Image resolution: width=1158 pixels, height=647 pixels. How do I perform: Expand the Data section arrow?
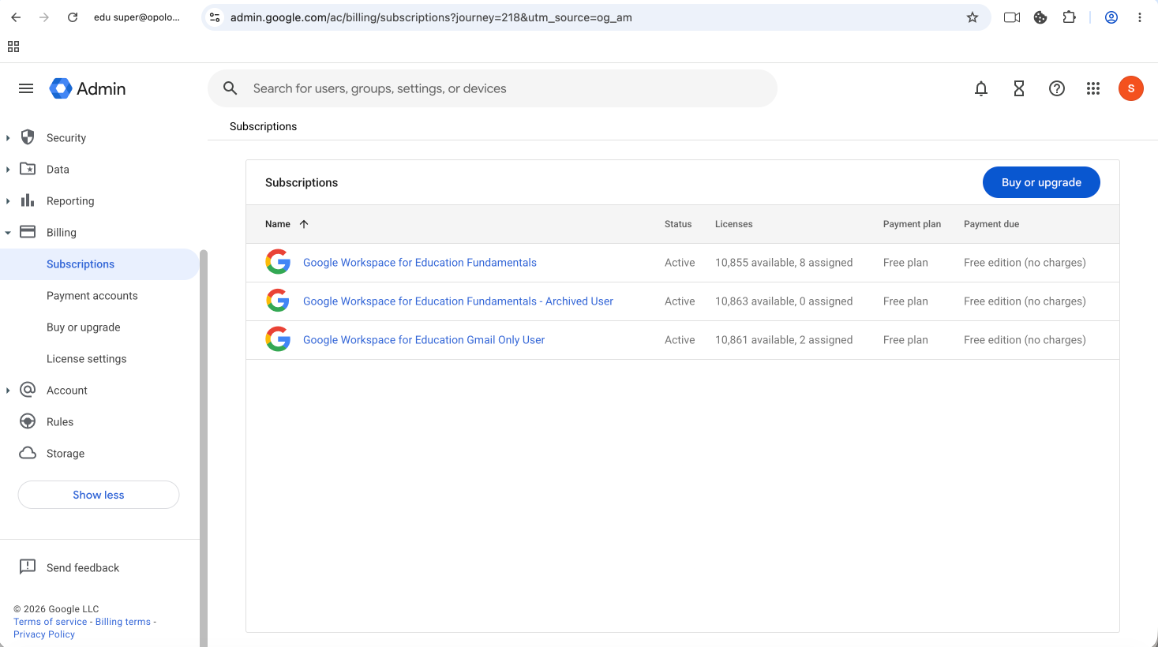click(x=8, y=169)
